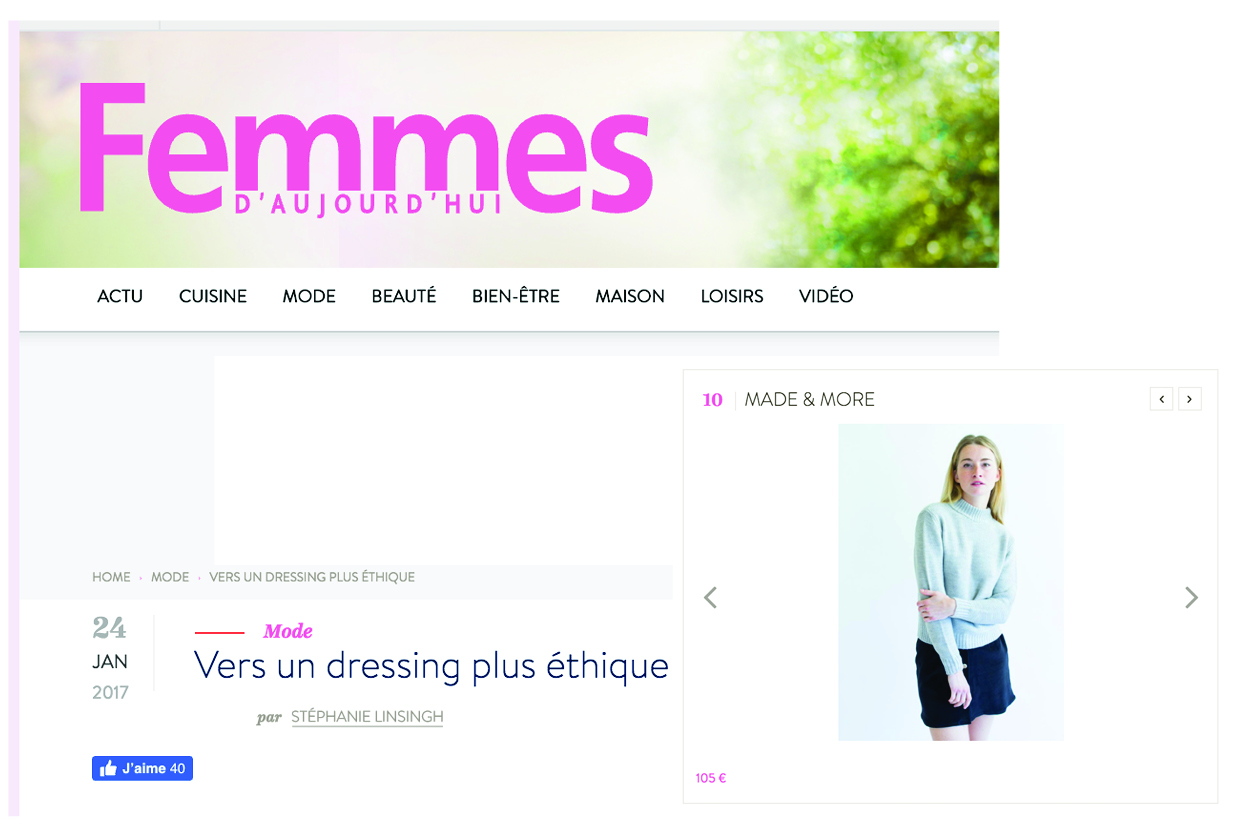Viewport: 1250px width, 834px height.
Task: Advance slideshow with large right chevron
Action: click(1191, 598)
